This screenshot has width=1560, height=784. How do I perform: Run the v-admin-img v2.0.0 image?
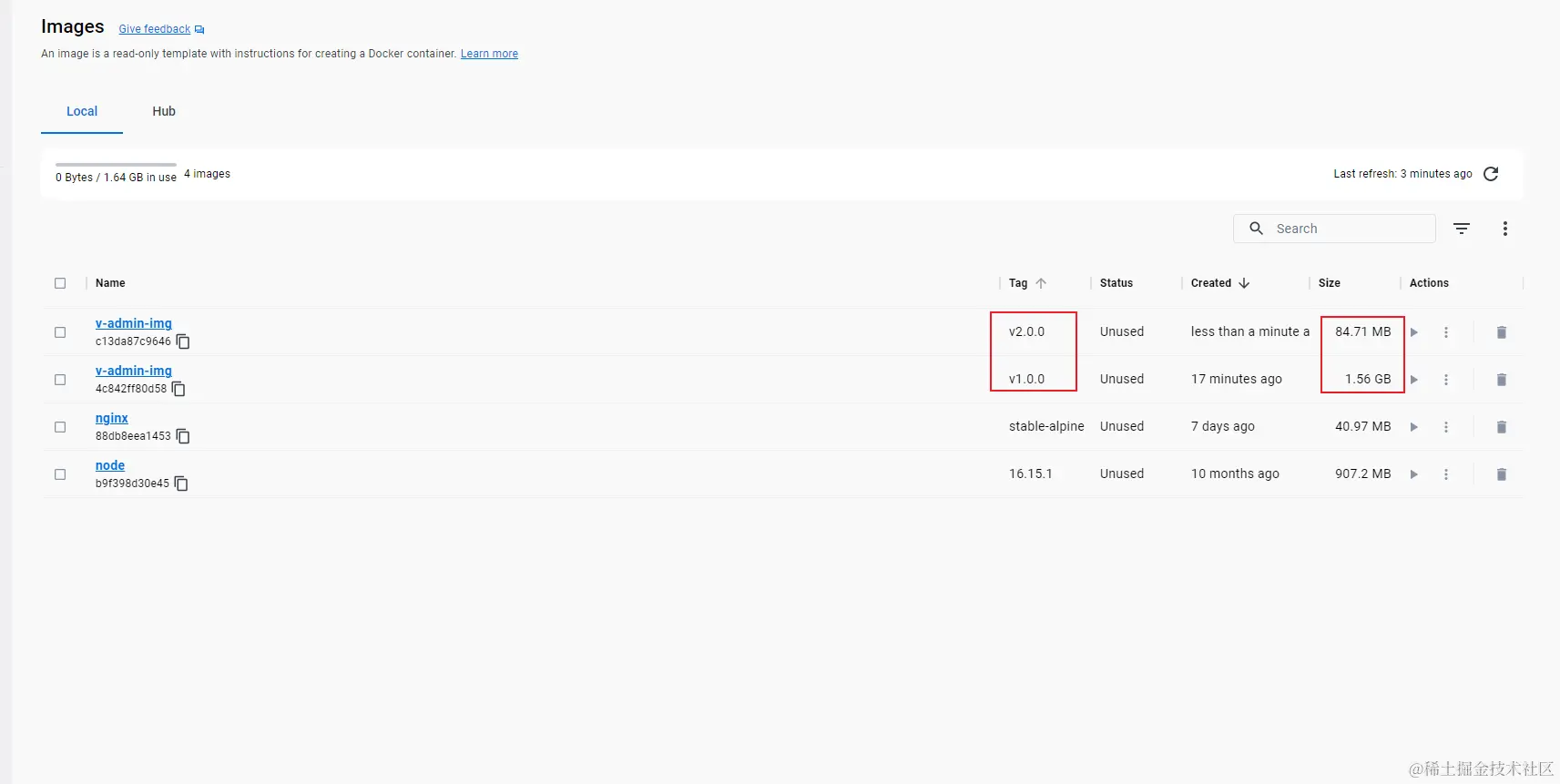(x=1414, y=332)
